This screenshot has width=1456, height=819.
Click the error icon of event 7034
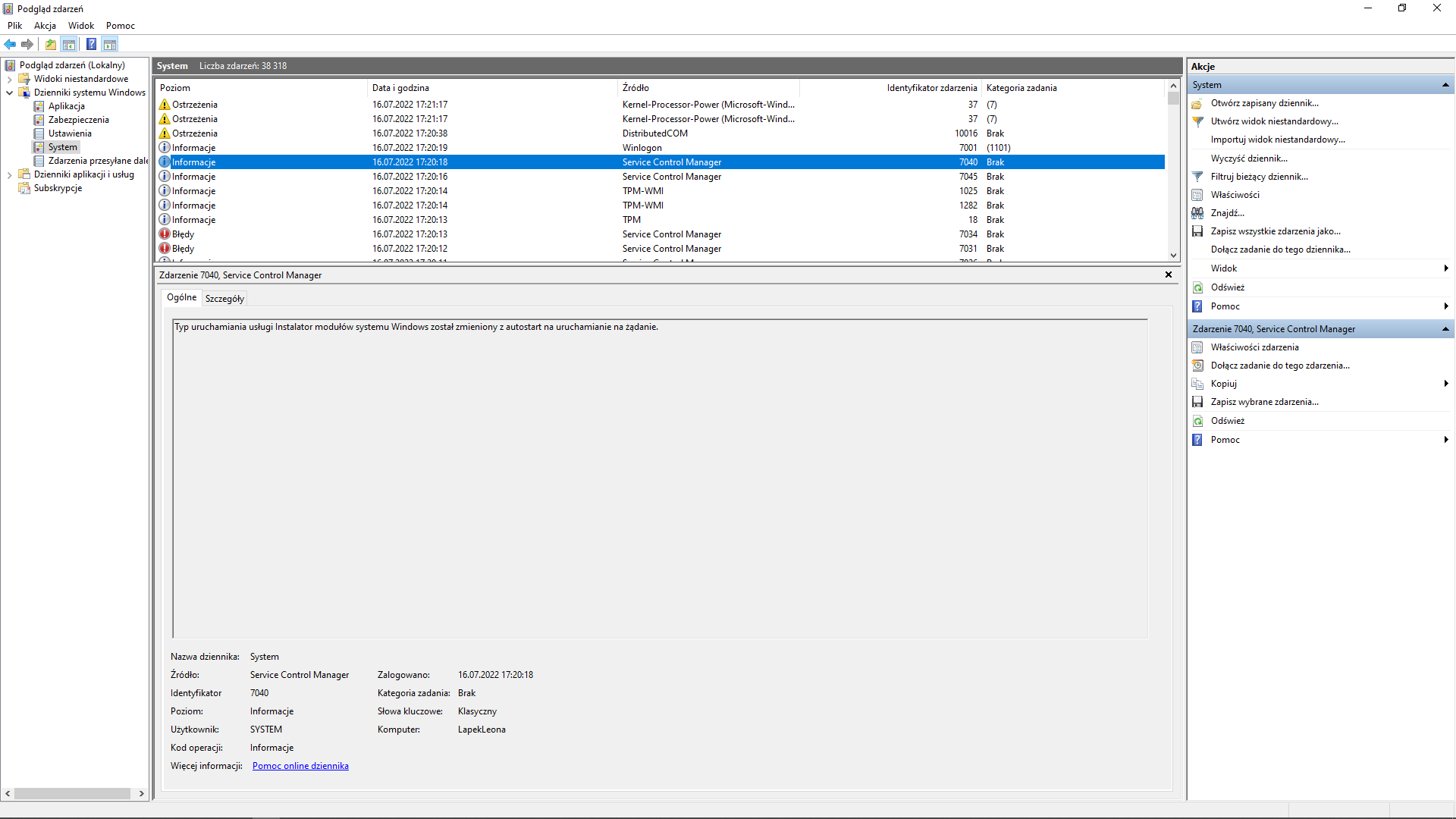164,234
